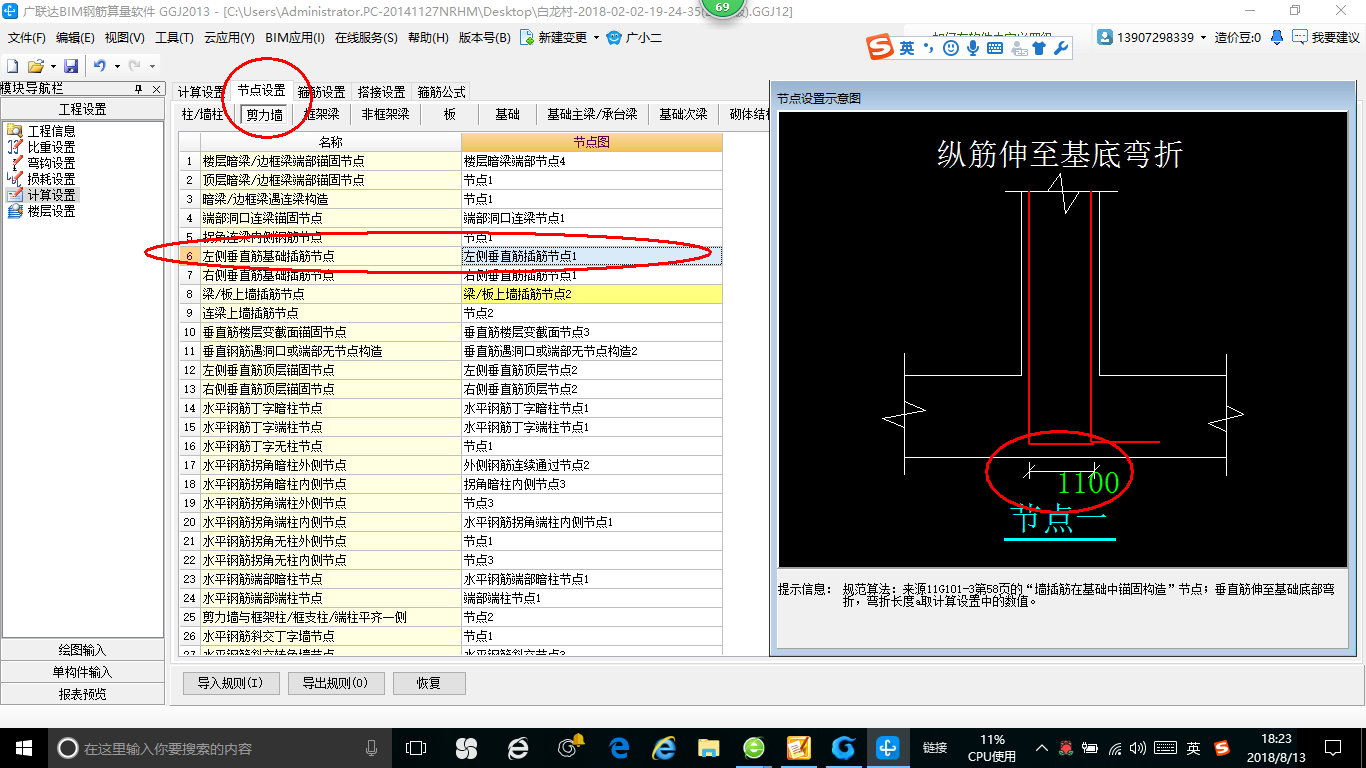Click the Redo arrow icon
Screen dimensions: 1366x768
point(134,66)
